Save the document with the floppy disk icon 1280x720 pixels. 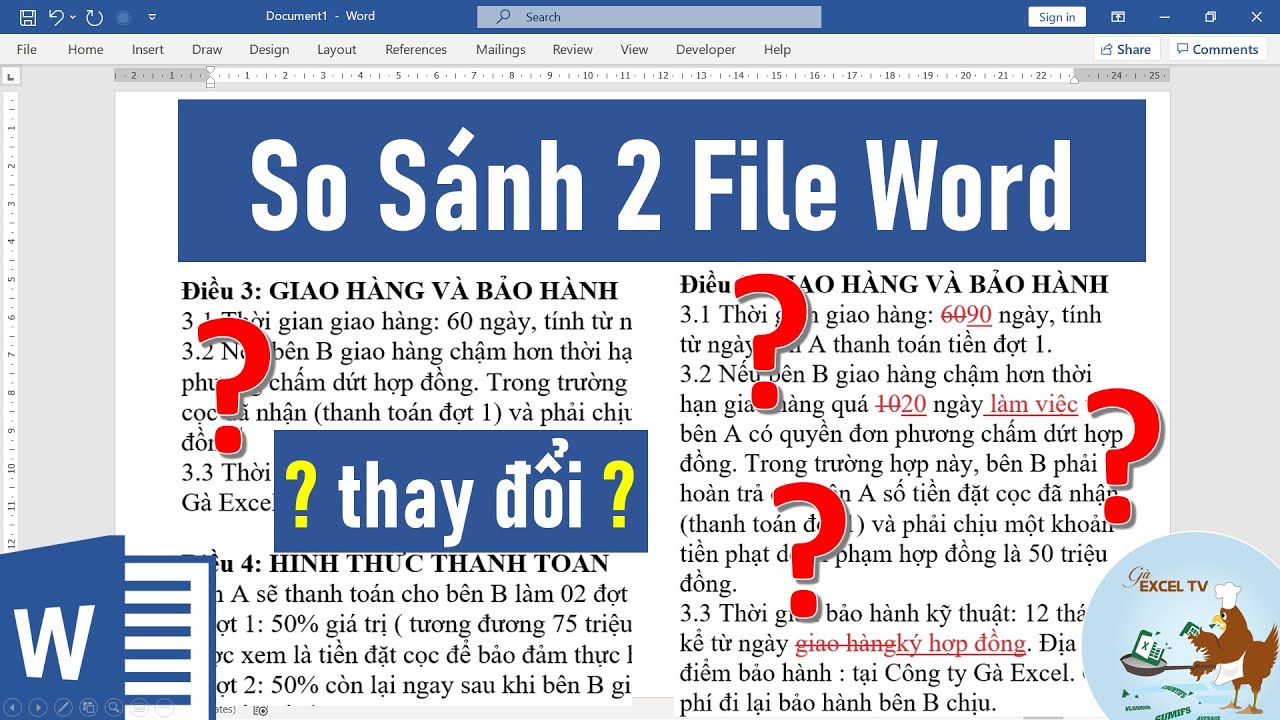coord(28,17)
